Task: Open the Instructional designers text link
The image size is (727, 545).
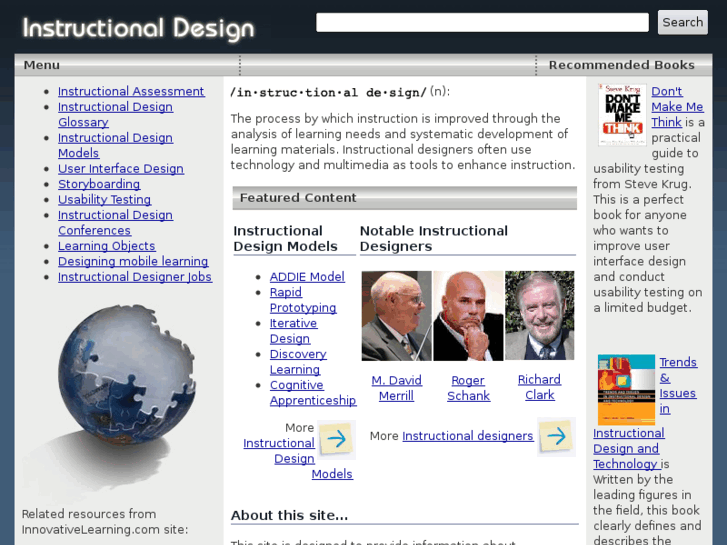Action: [468, 436]
